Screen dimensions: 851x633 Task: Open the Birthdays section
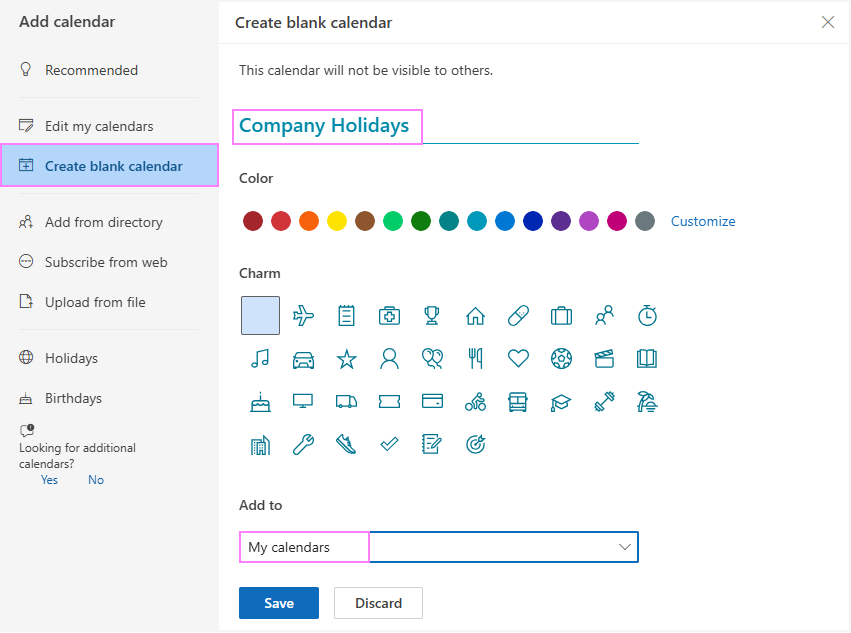click(x=109, y=398)
